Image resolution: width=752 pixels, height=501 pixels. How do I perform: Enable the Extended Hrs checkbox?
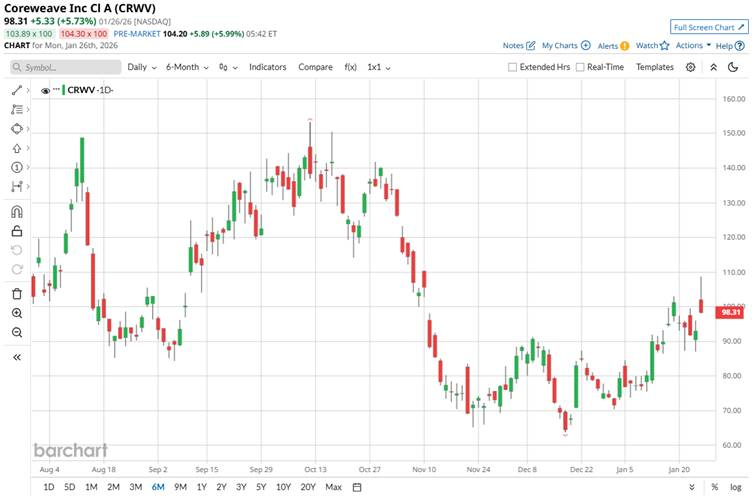coord(512,67)
